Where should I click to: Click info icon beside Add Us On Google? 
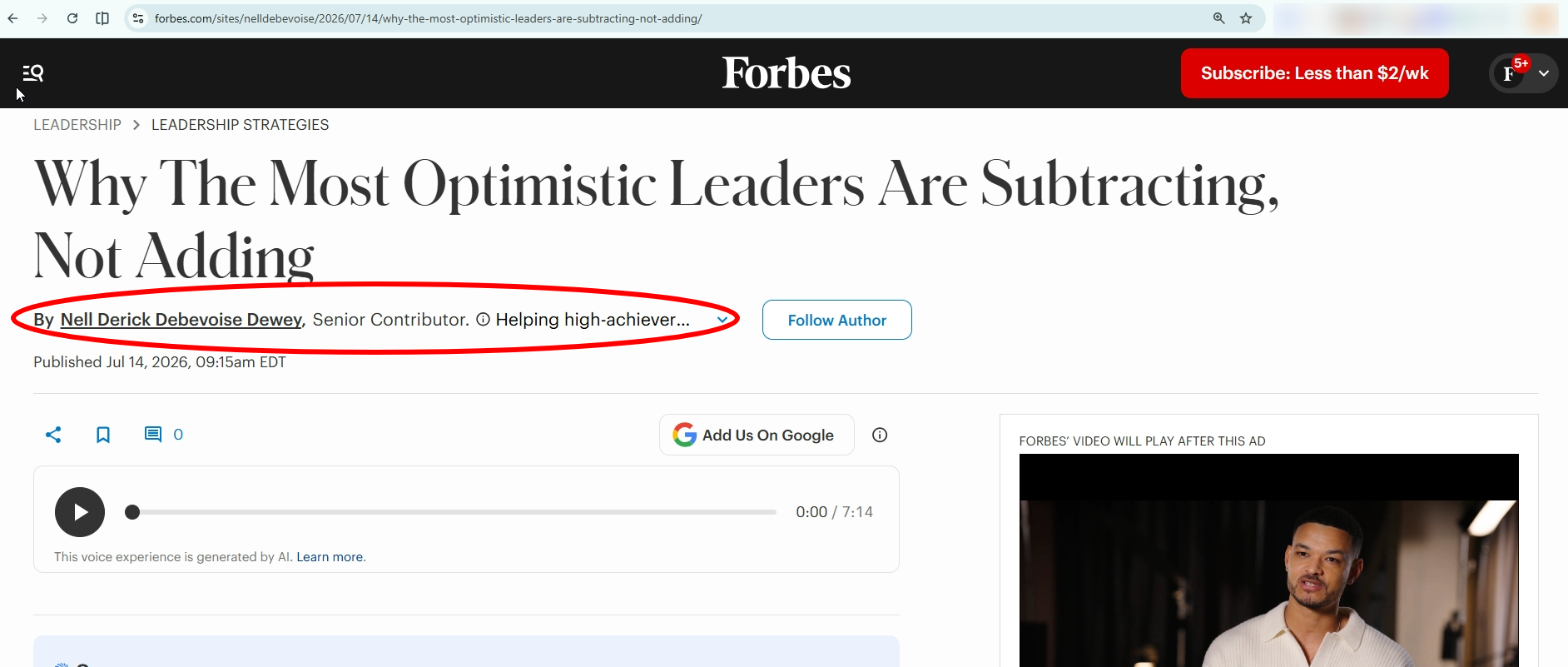[880, 435]
